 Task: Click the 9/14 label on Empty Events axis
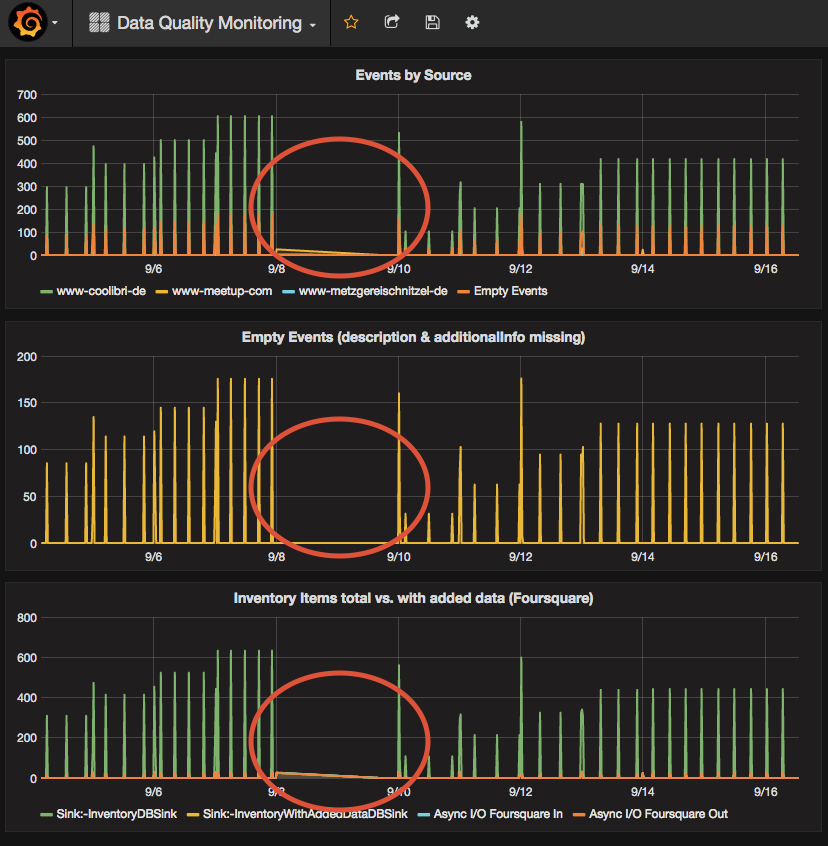642,557
